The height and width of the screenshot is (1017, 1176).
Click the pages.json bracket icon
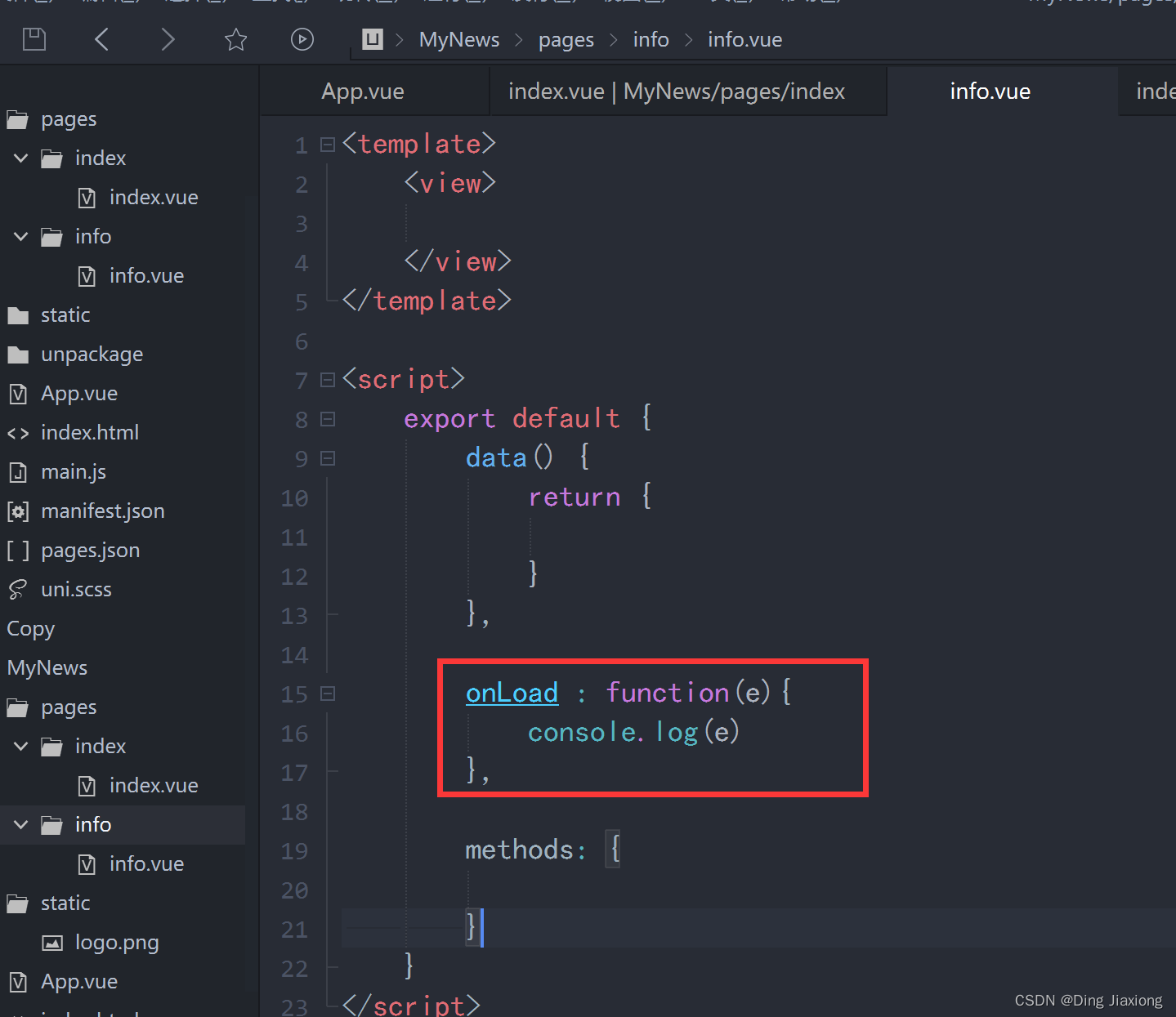pos(18,551)
